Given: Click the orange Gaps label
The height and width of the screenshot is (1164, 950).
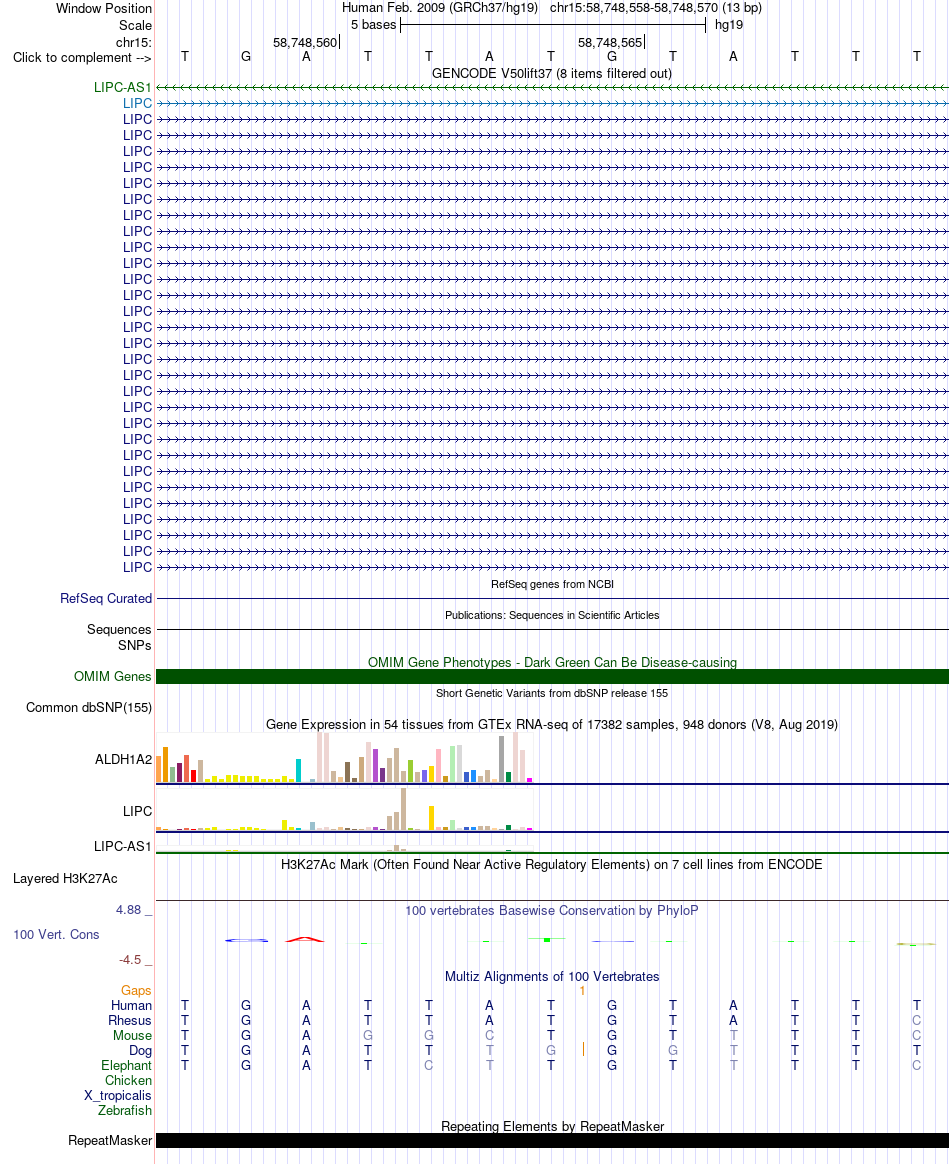Looking at the screenshot, I should coord(137,991).
